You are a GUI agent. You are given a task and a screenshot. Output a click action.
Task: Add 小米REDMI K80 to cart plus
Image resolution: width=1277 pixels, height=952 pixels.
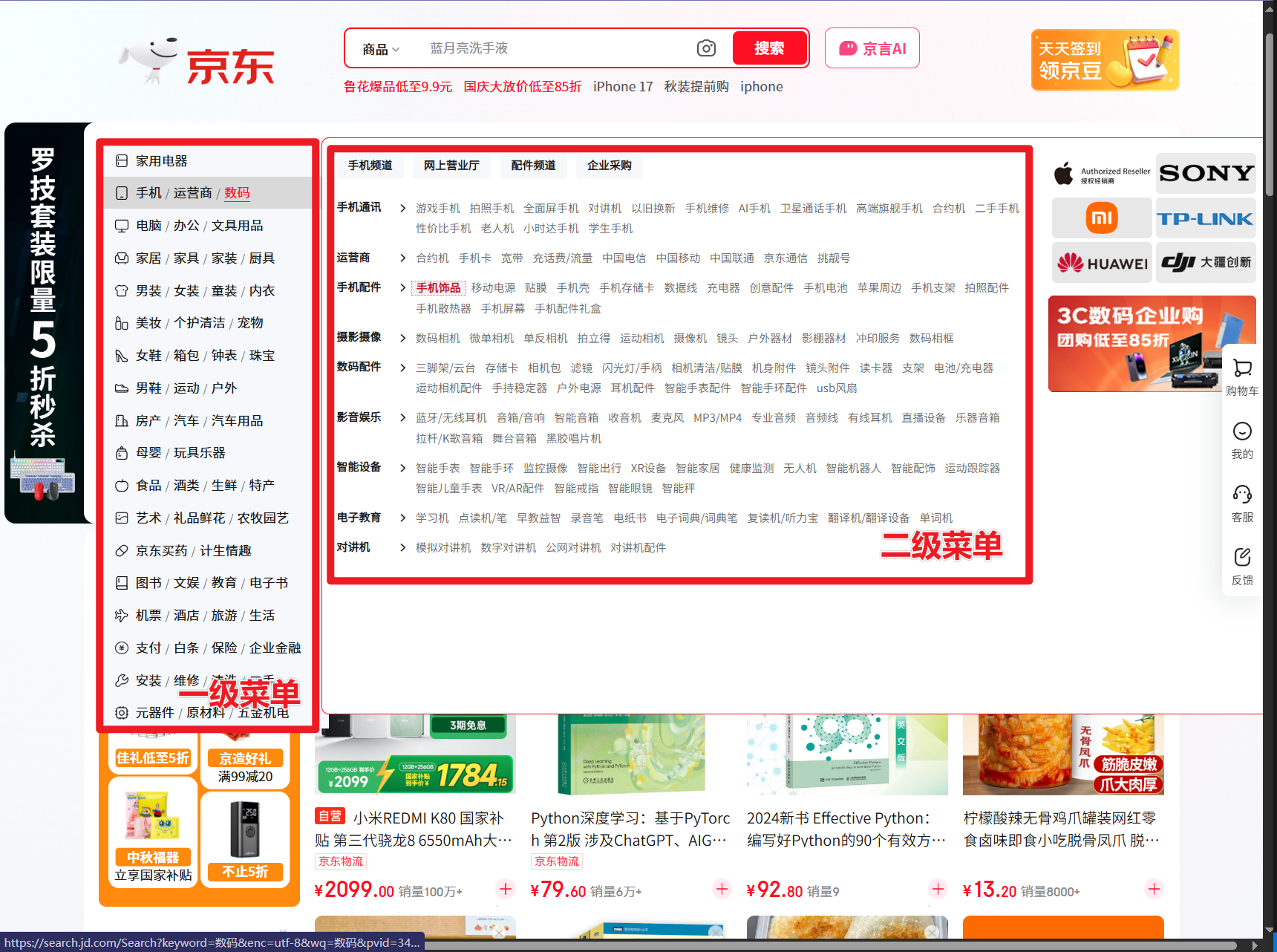coord(506,889)
